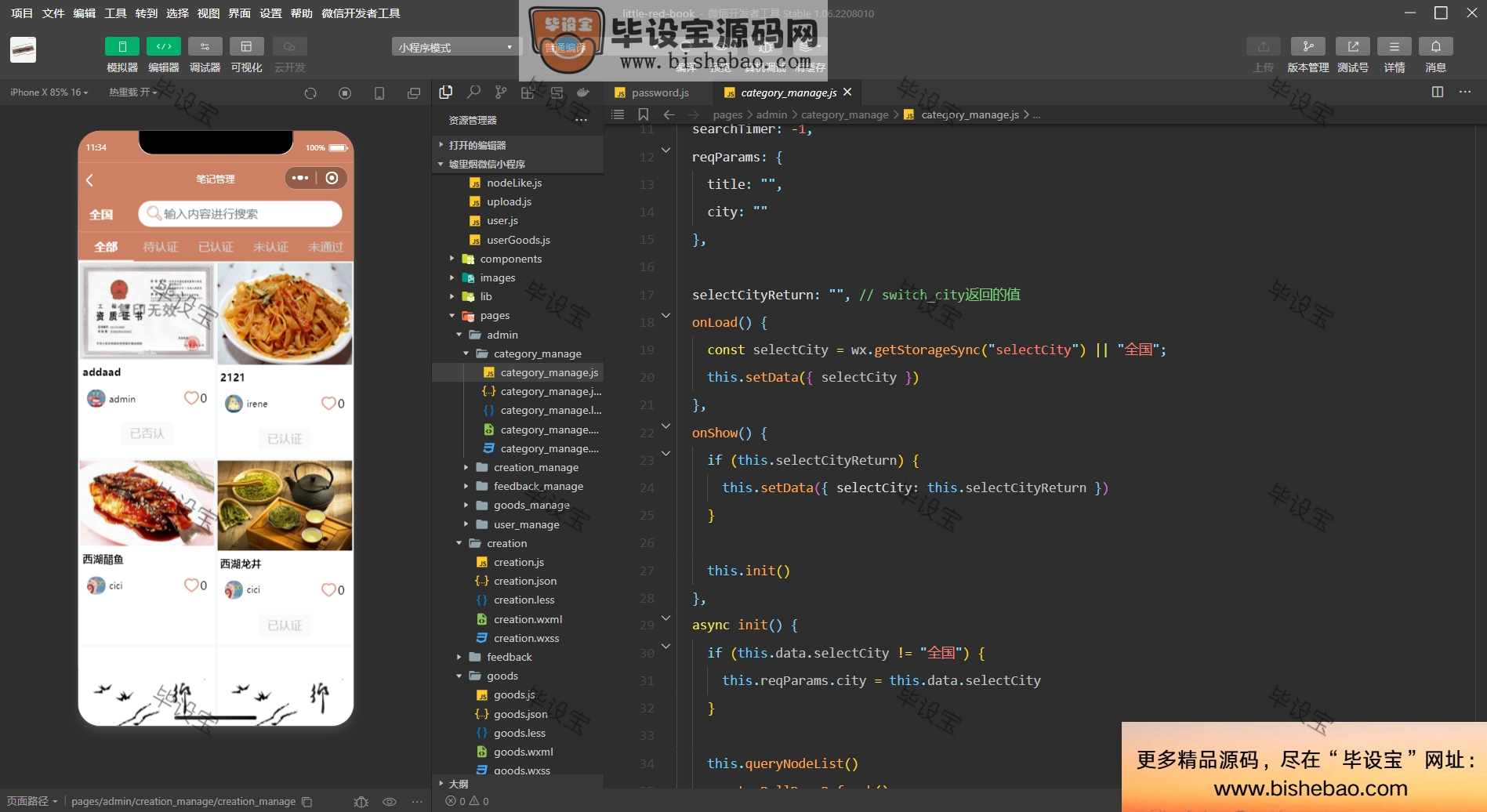Select the 已认证 filter tab

tap(216, 247)
